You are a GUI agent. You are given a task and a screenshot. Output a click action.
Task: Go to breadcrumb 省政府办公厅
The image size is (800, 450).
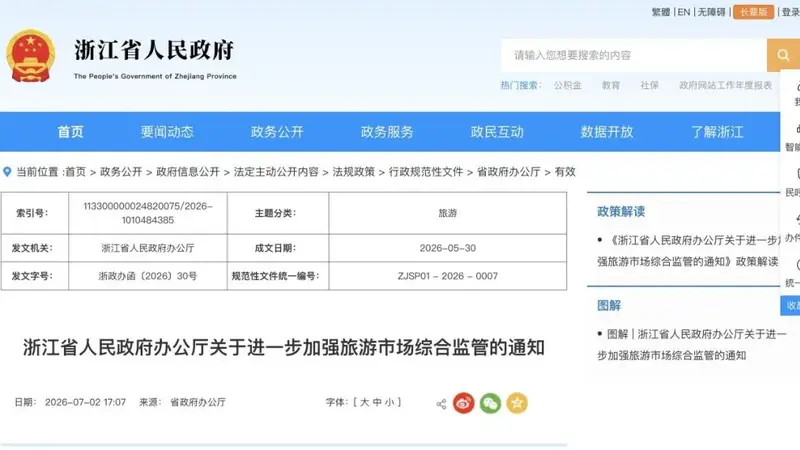point(508,172)
